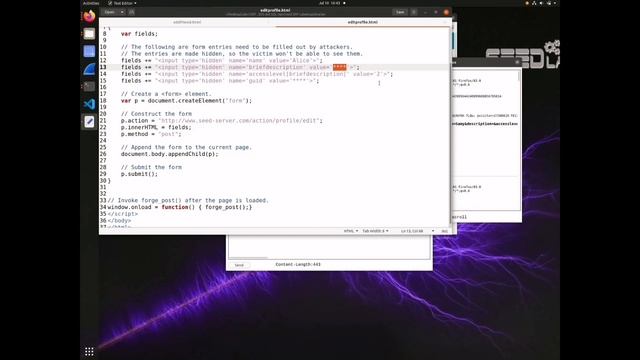This screenshot has width=640, height=360.
Task: Open the Ln 13 cursor position dropdown
Action: coord(417,231)
